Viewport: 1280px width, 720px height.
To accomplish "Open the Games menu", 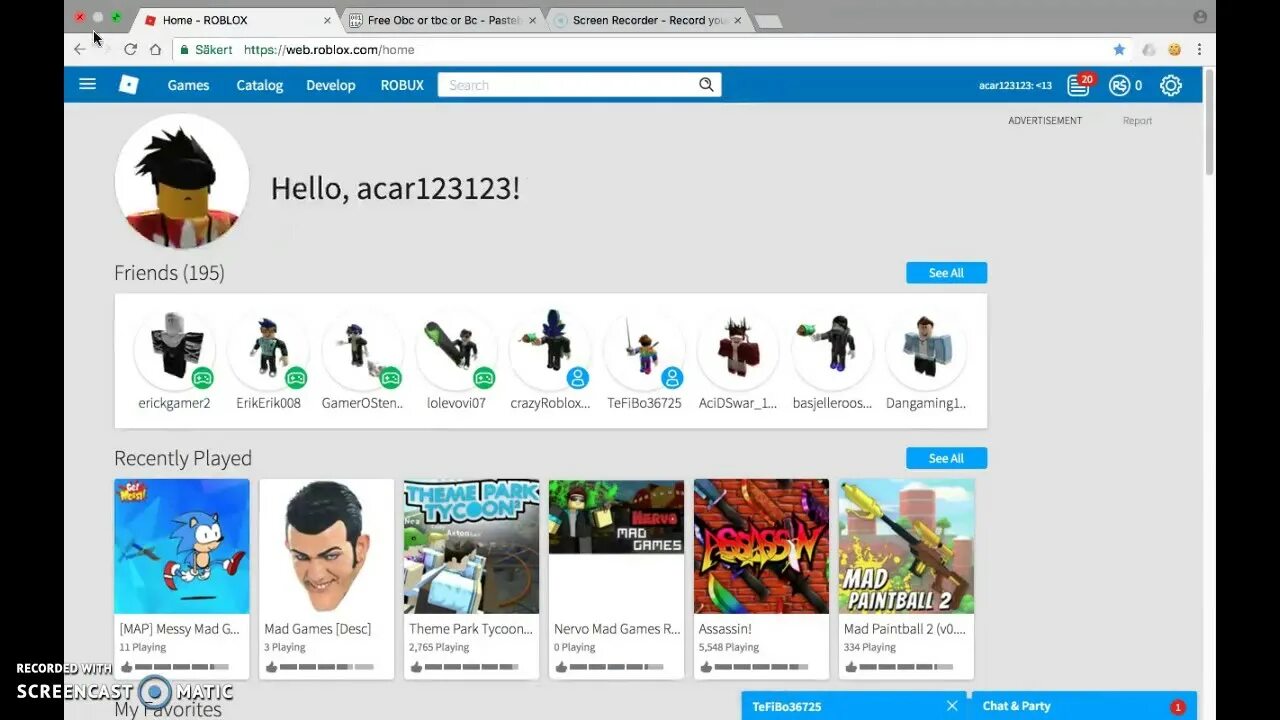I will (188, 85).
